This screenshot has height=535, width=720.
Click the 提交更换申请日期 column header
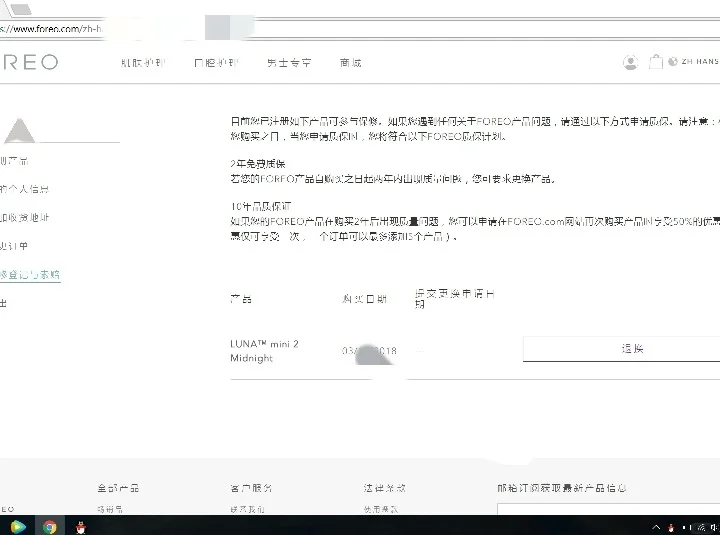[x=455, y=298]
